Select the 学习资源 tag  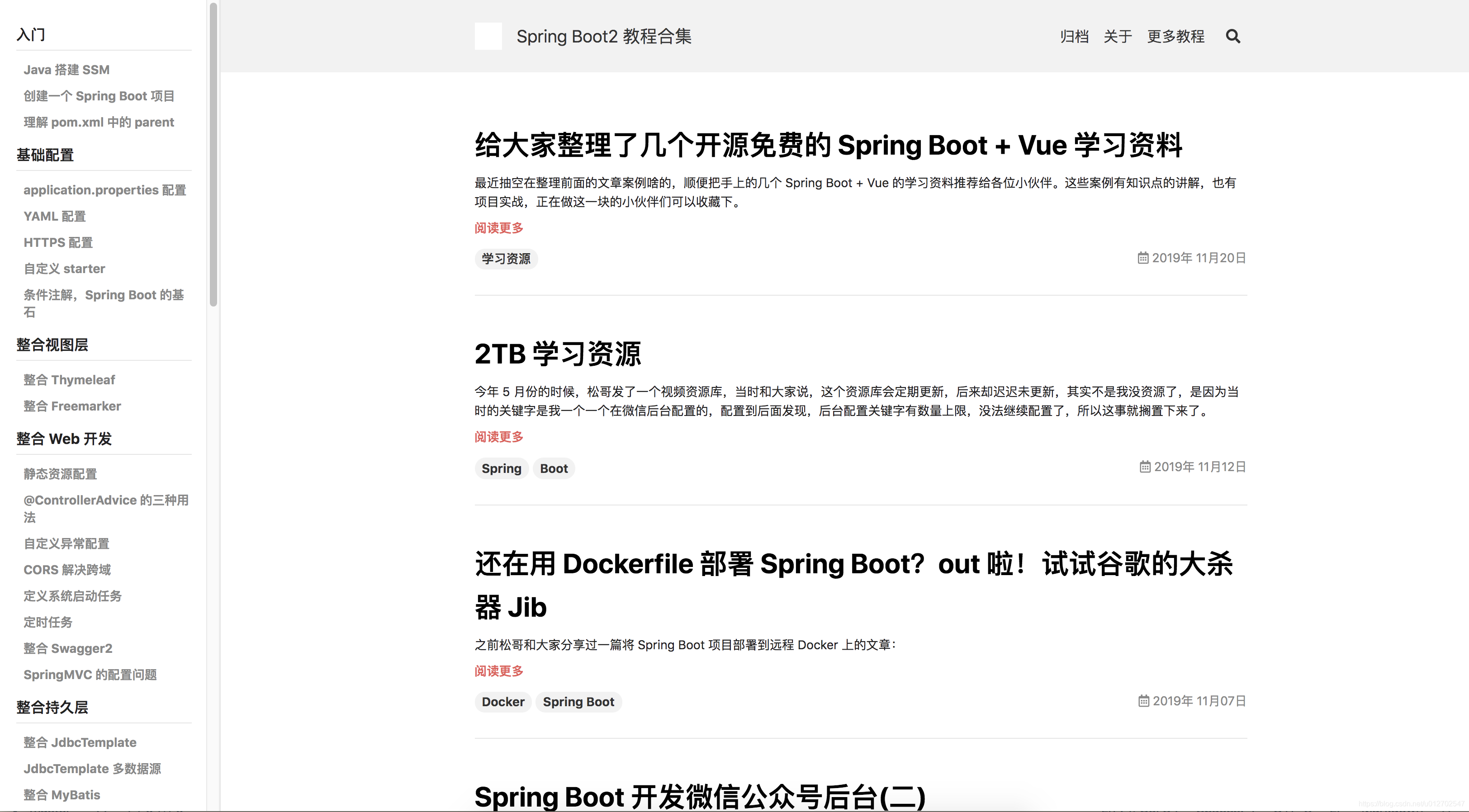506,259
